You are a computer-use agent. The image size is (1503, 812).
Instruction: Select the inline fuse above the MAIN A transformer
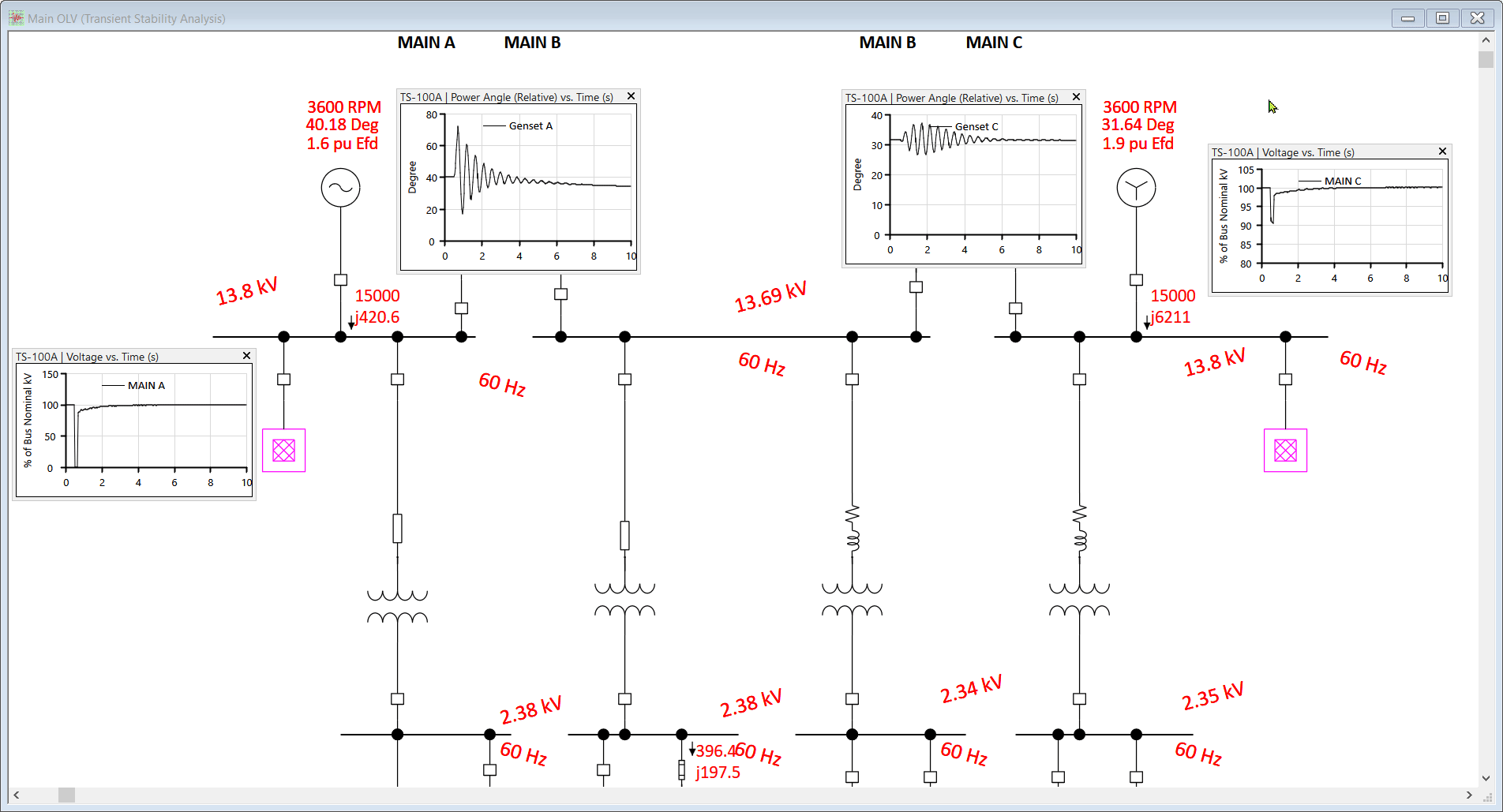[x=396, y=529]
